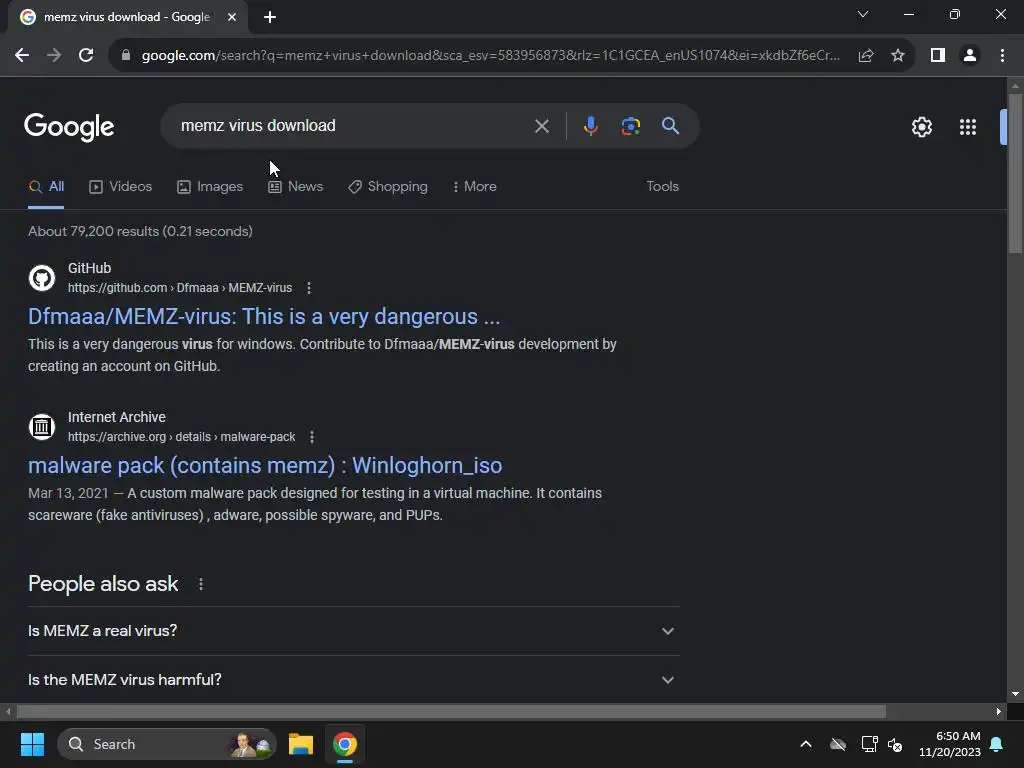The image size is (1024, 768).
Task: Switch to the News tab
Action: point(295,187)
